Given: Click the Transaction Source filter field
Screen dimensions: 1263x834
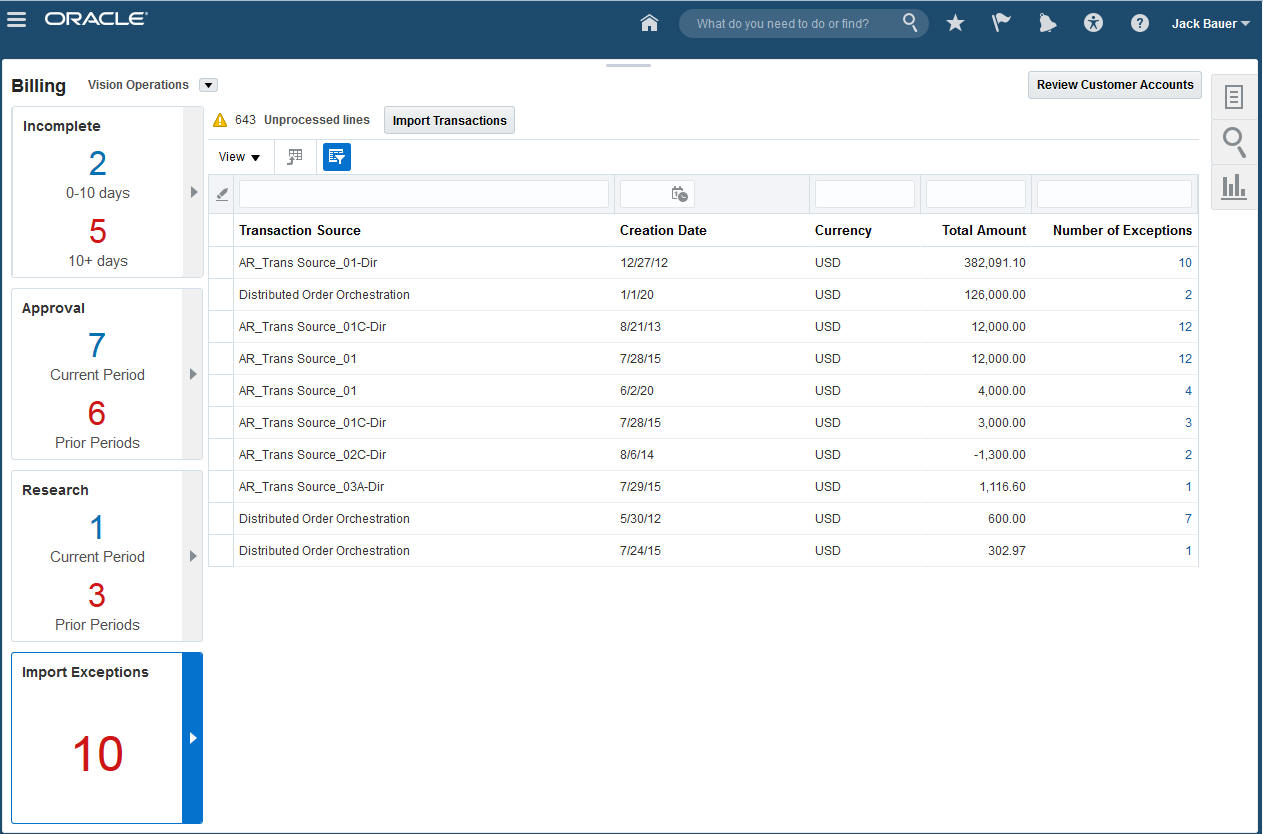Looking at the screenshot, I should tap(423, 194).
